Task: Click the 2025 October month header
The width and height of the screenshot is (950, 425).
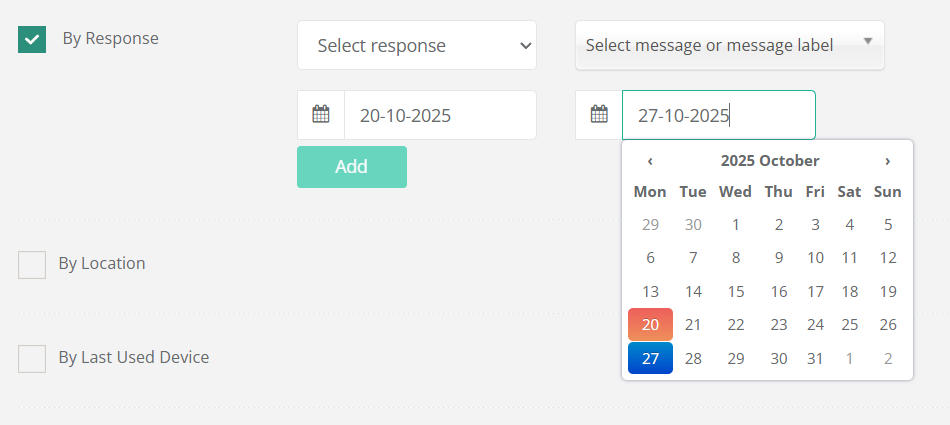Action: click(x=769, y=161)
